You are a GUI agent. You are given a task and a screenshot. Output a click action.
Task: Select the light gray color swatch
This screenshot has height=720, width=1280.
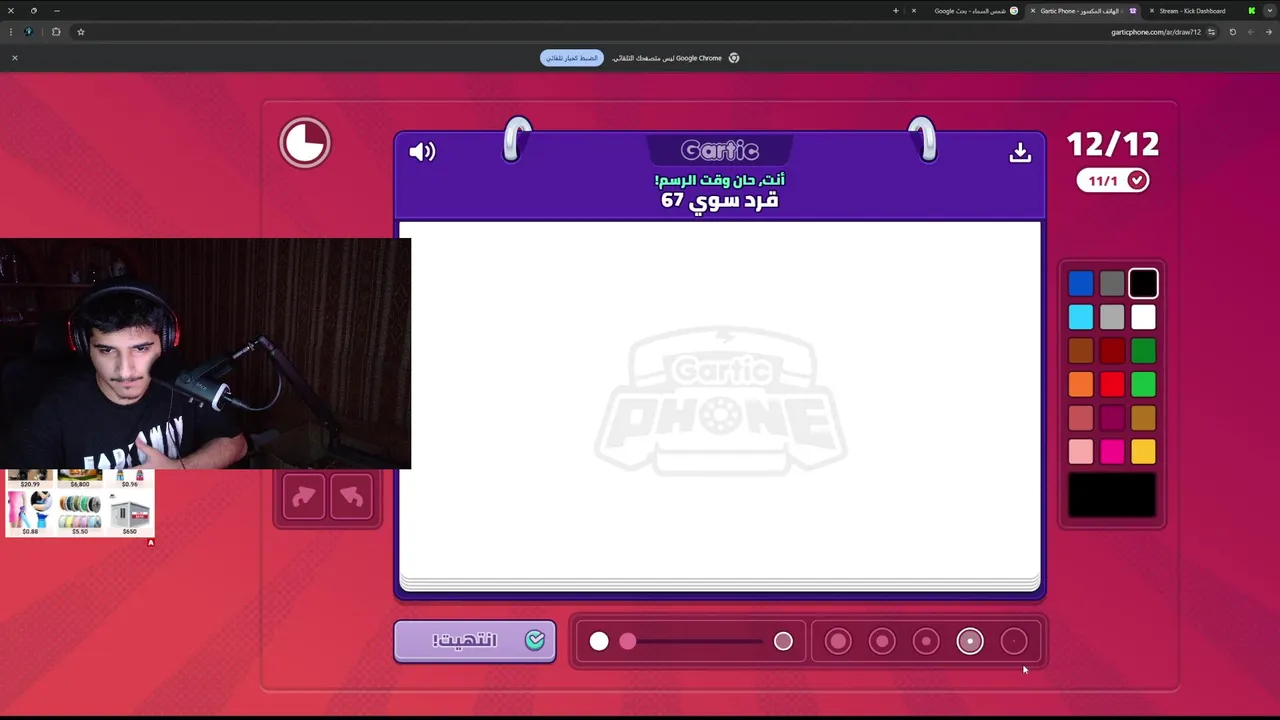pyautogui.click(x=1112, y=317)
